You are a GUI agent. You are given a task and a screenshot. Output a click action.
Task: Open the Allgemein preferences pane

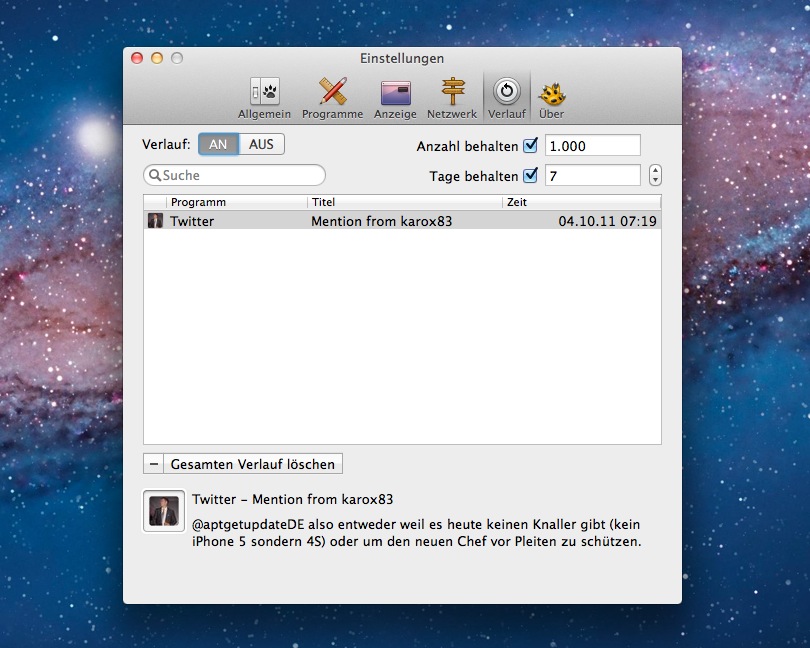(x=264, y=98)
